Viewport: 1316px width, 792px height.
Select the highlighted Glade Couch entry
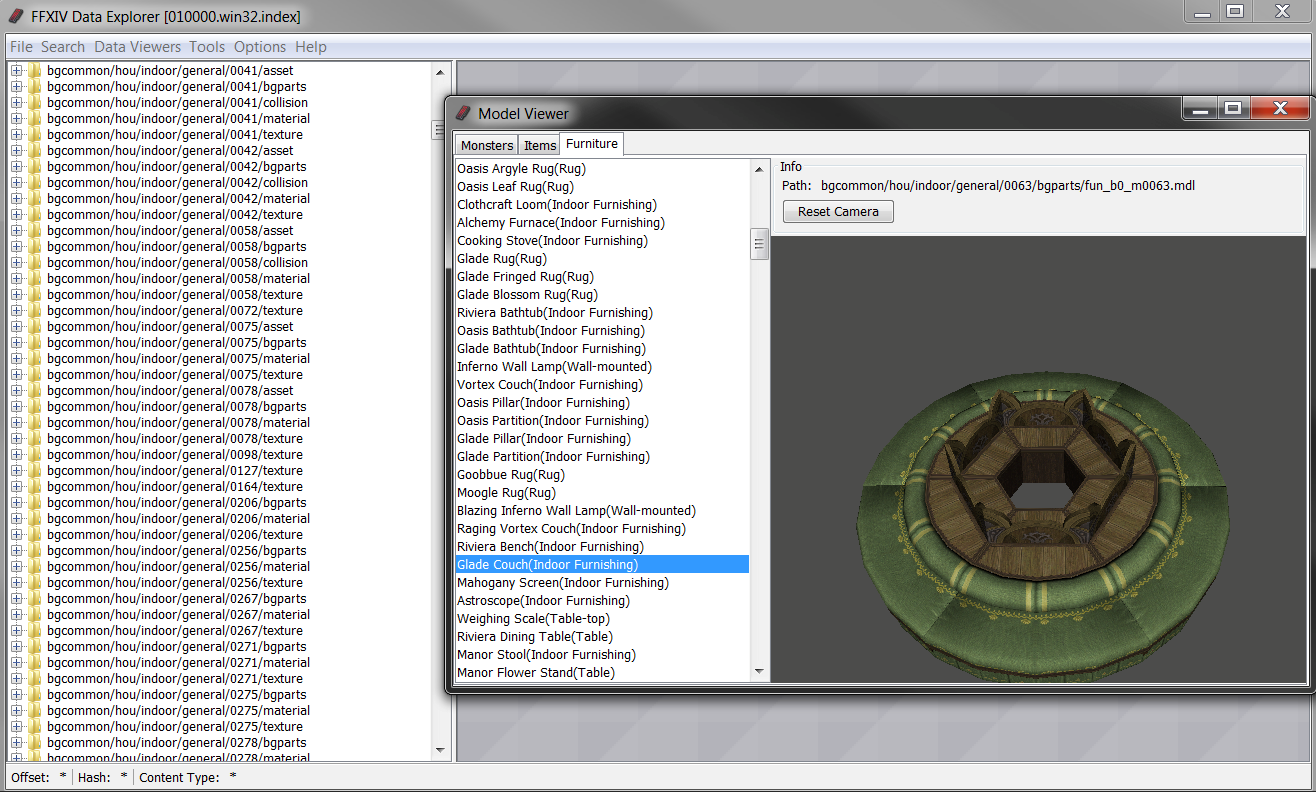(x=603, y=565)
